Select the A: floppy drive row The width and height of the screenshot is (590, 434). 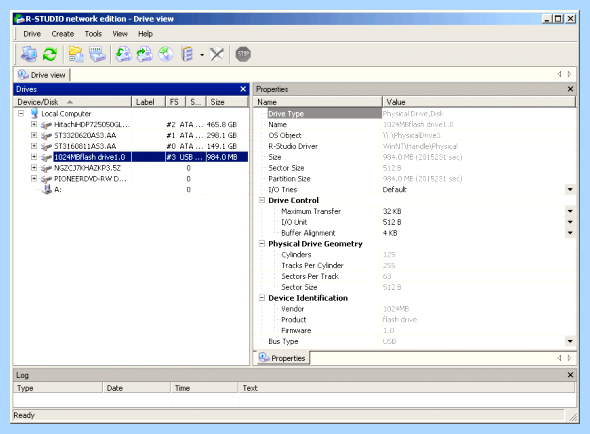131,190
